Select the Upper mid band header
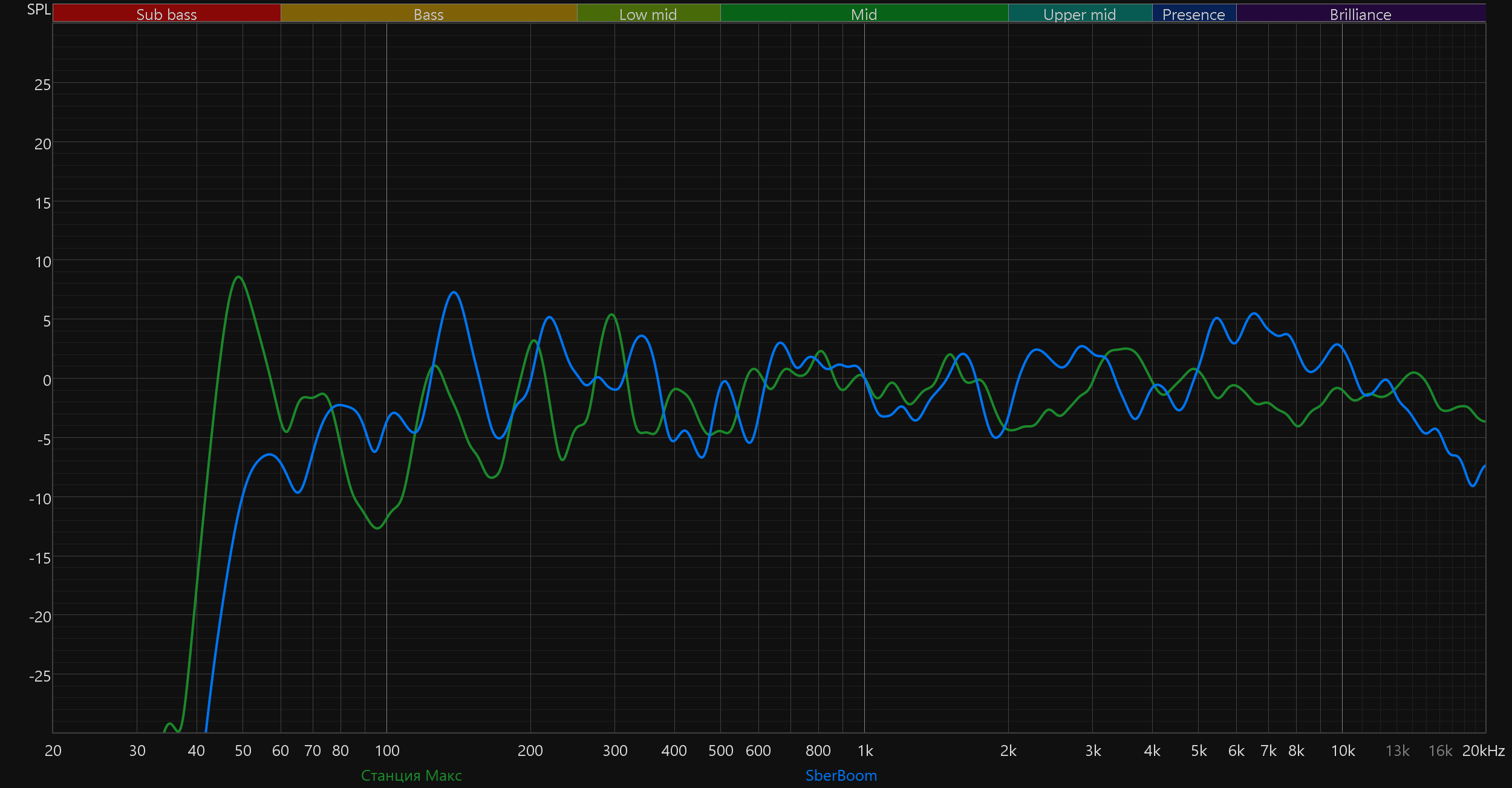The height and width of the screenshot is (788, 1512). (x=1080, y=14)
